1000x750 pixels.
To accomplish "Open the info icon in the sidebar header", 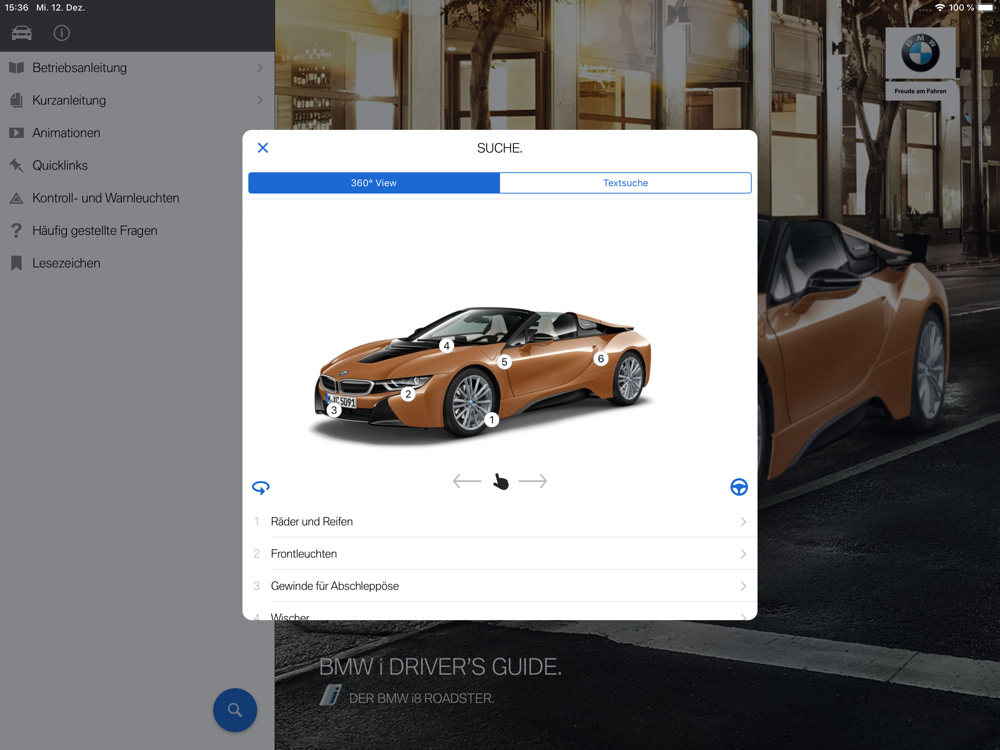I will [x=62, y=33].
